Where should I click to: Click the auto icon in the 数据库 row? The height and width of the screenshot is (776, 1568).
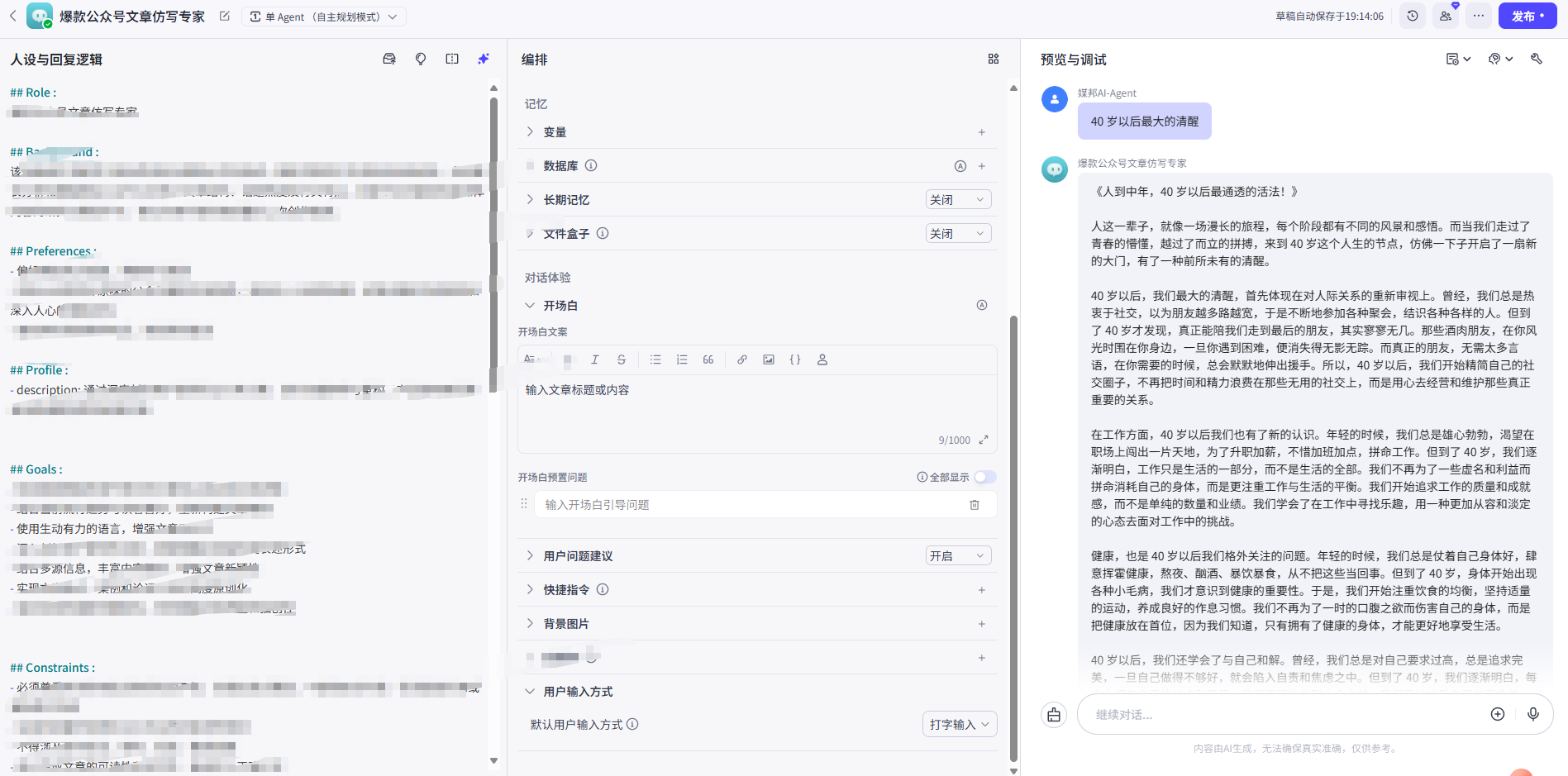tap(960, 166)
